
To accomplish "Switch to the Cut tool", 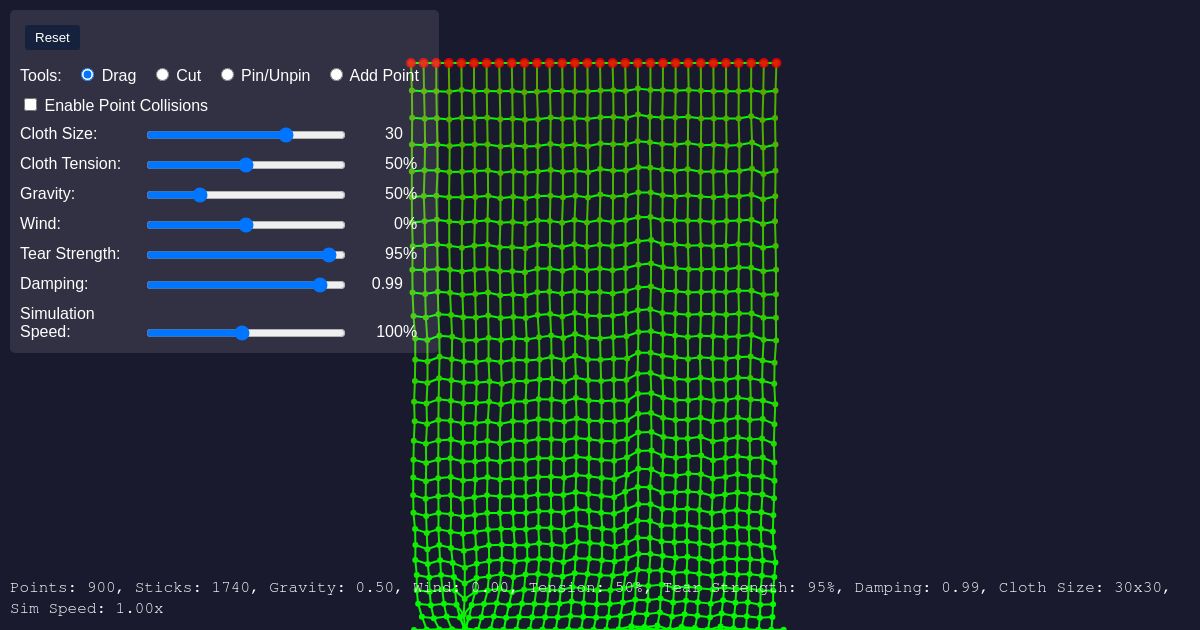I will coord(162,75).
